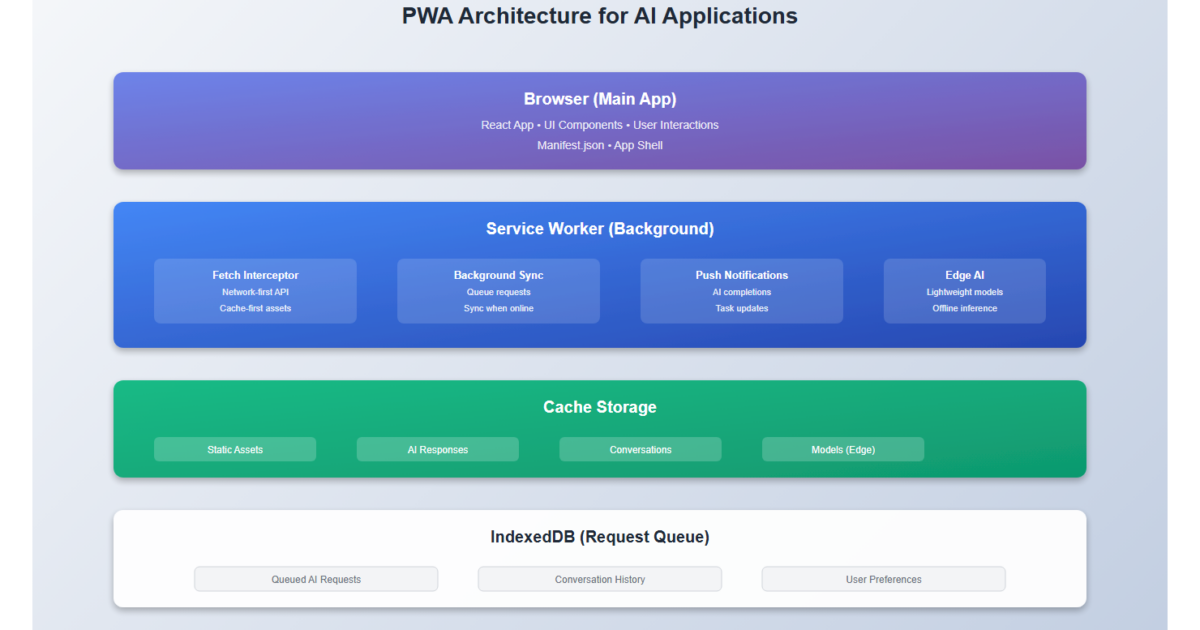Screen dimensions: 1200x630
Task: Open the Queued AI Requests box
Action: pyautogui.click(x=316, y=579)
